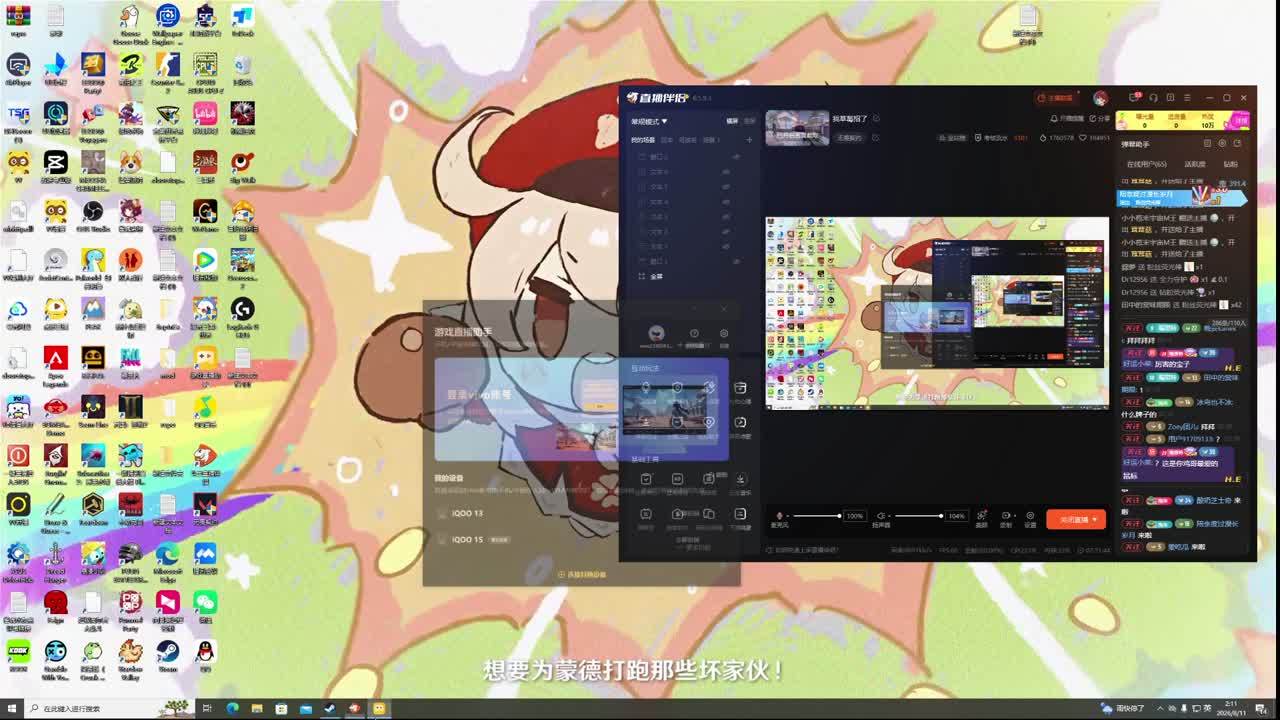1280x720 pixels.
Task: Open the stream cover thumbnail in 直播伴侣
Action: click(797, 128)
